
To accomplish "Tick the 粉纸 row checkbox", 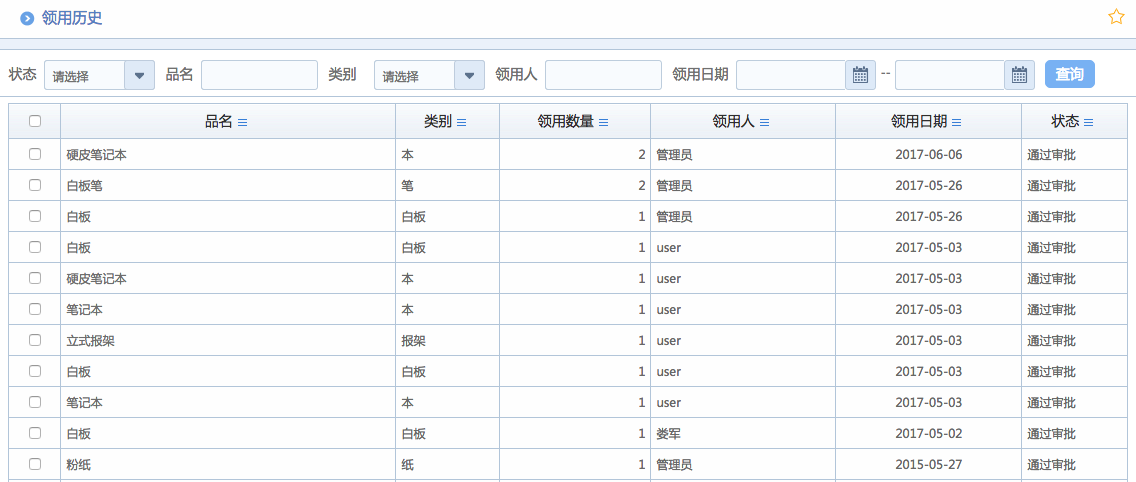I will click(35, 464).
